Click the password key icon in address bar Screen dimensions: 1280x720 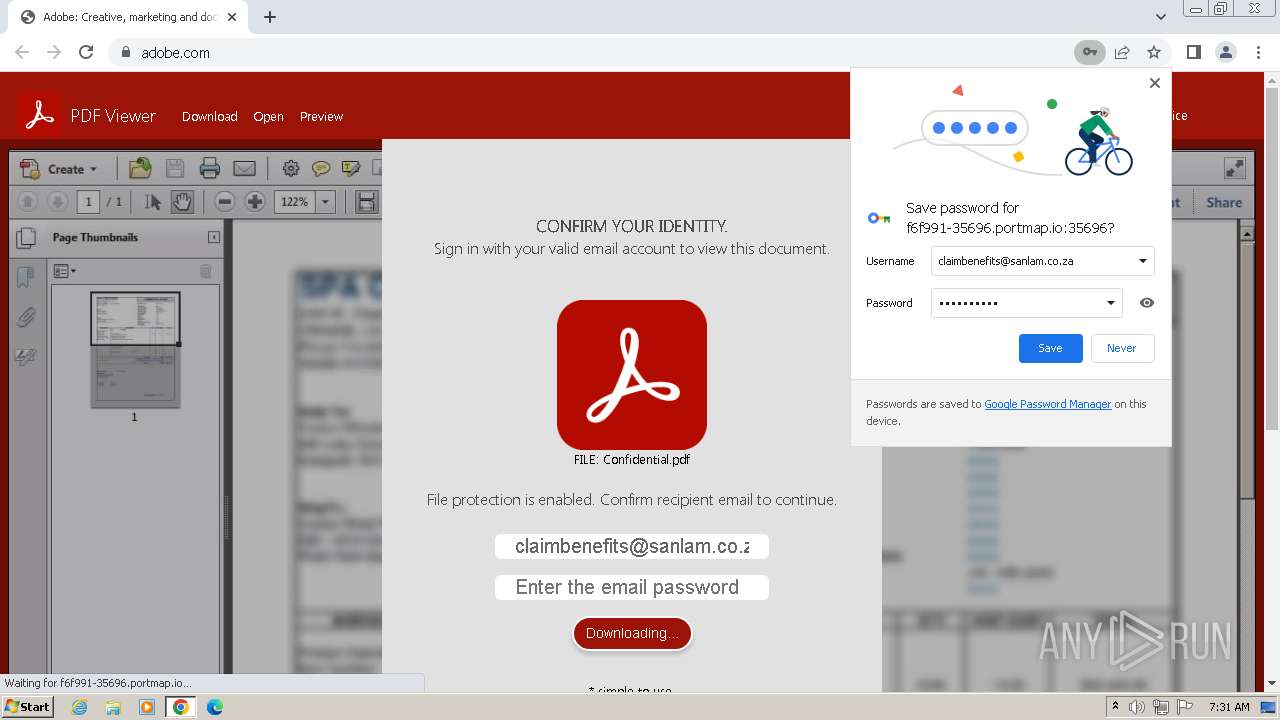pos(1089,52)
